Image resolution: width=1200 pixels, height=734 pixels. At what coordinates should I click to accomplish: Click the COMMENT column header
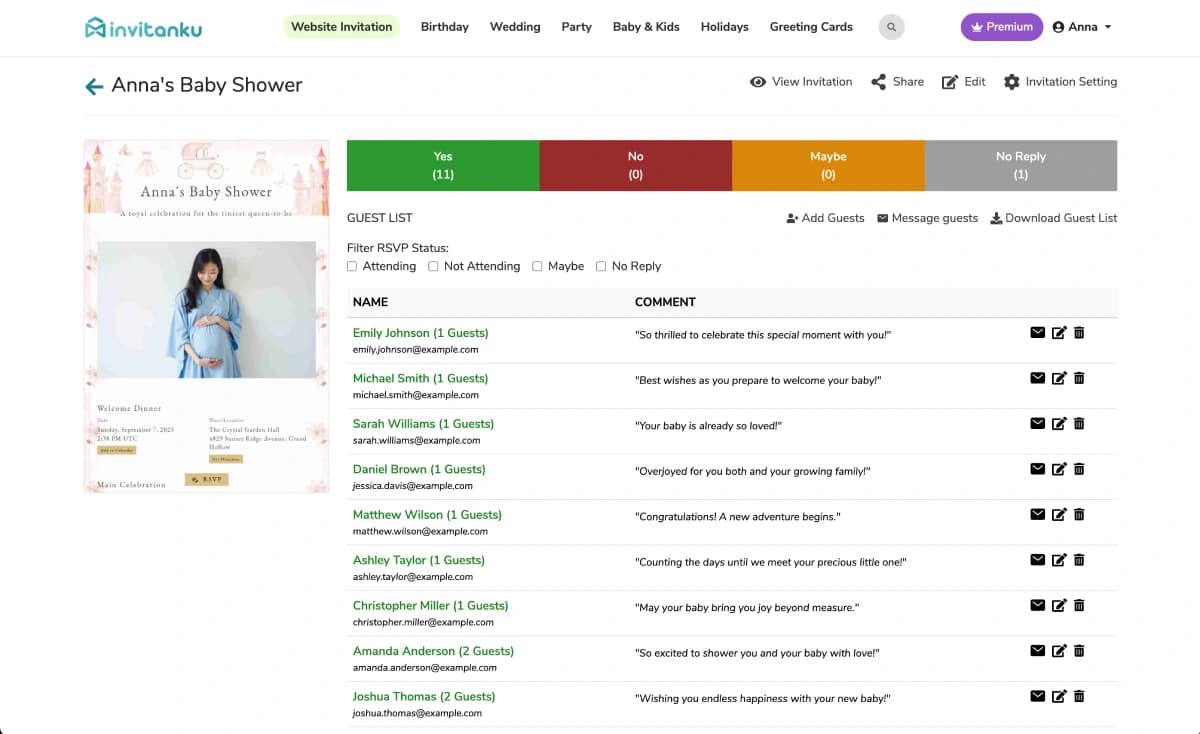665,301
